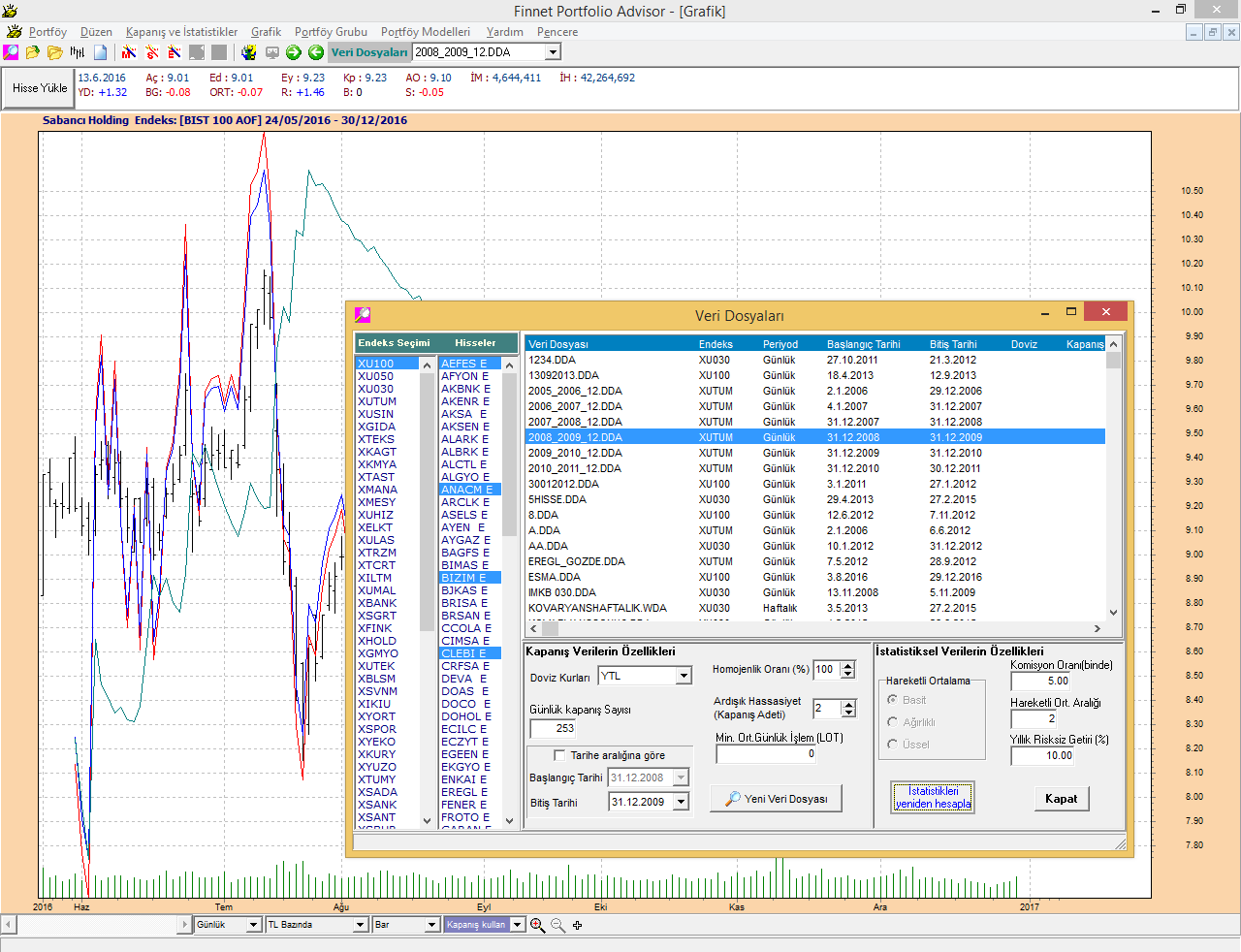Click the Bitiş Tarihi column header

[953, 344]
